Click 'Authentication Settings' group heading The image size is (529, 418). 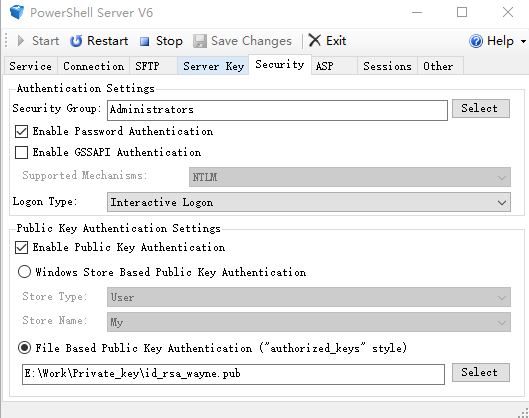[86, 88]
